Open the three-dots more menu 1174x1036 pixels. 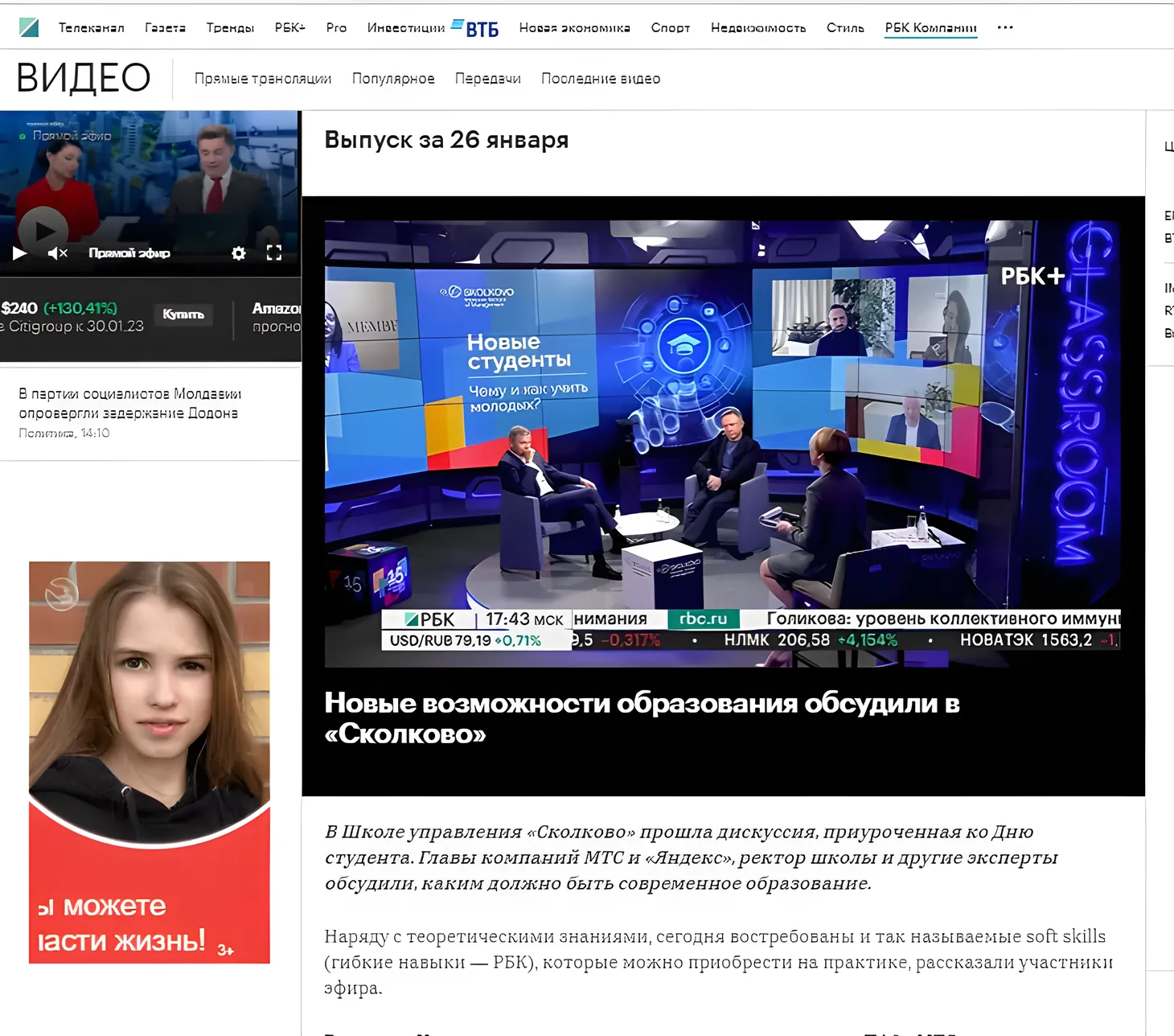click(x=1005, y=27)
